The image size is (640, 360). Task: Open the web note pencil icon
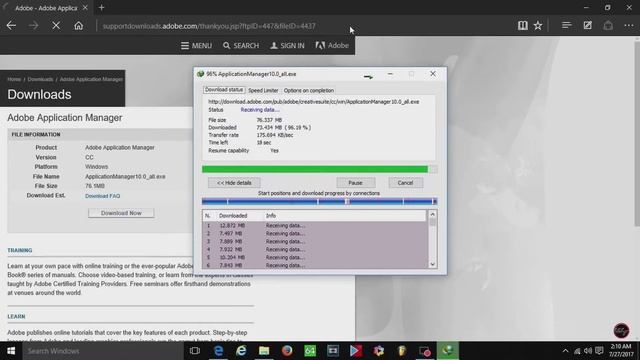[x=587, y=25]
